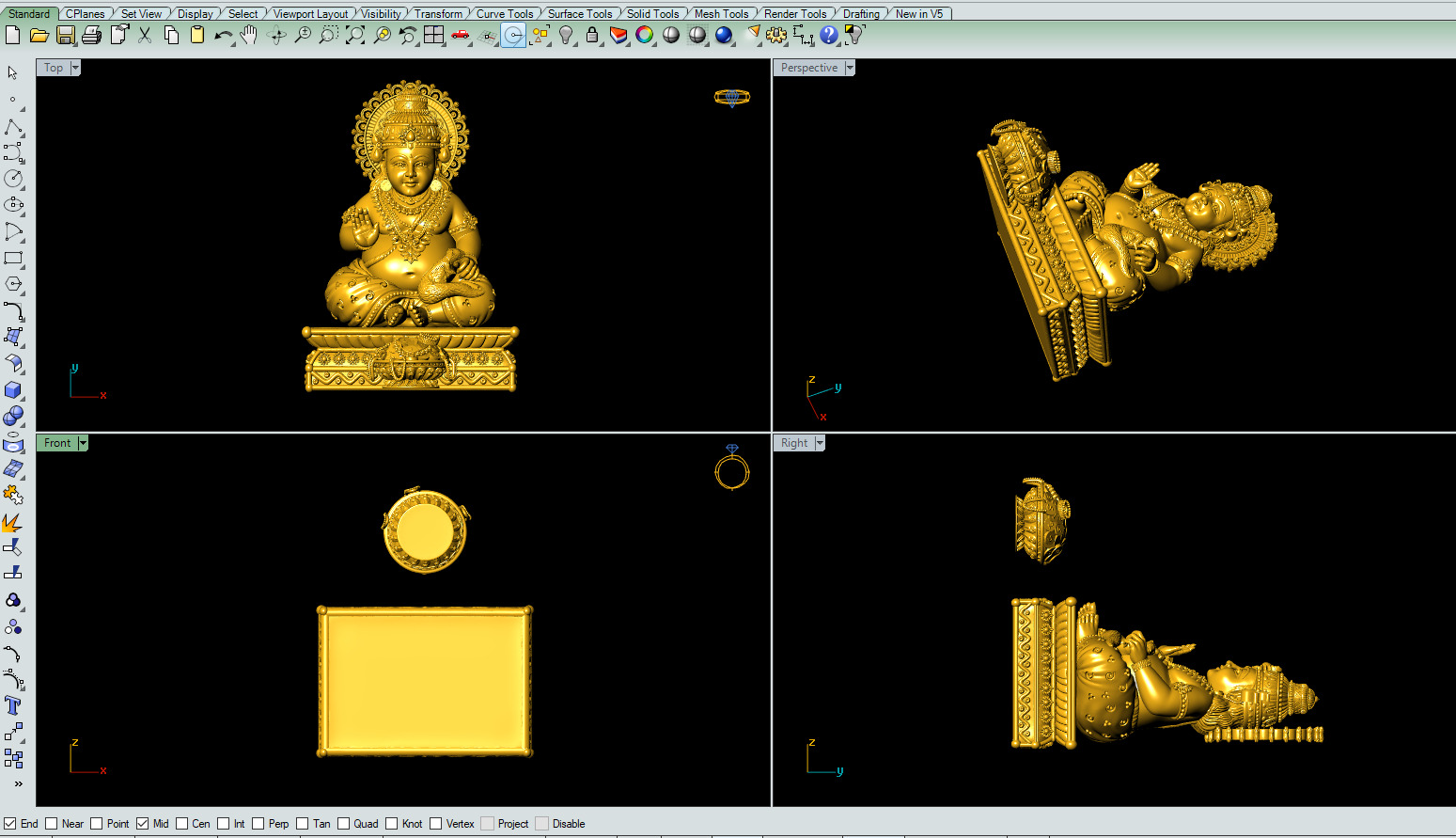Open a file with the folder icon
This screenshot has width=1456, height=838.
[x=39, y=35]
